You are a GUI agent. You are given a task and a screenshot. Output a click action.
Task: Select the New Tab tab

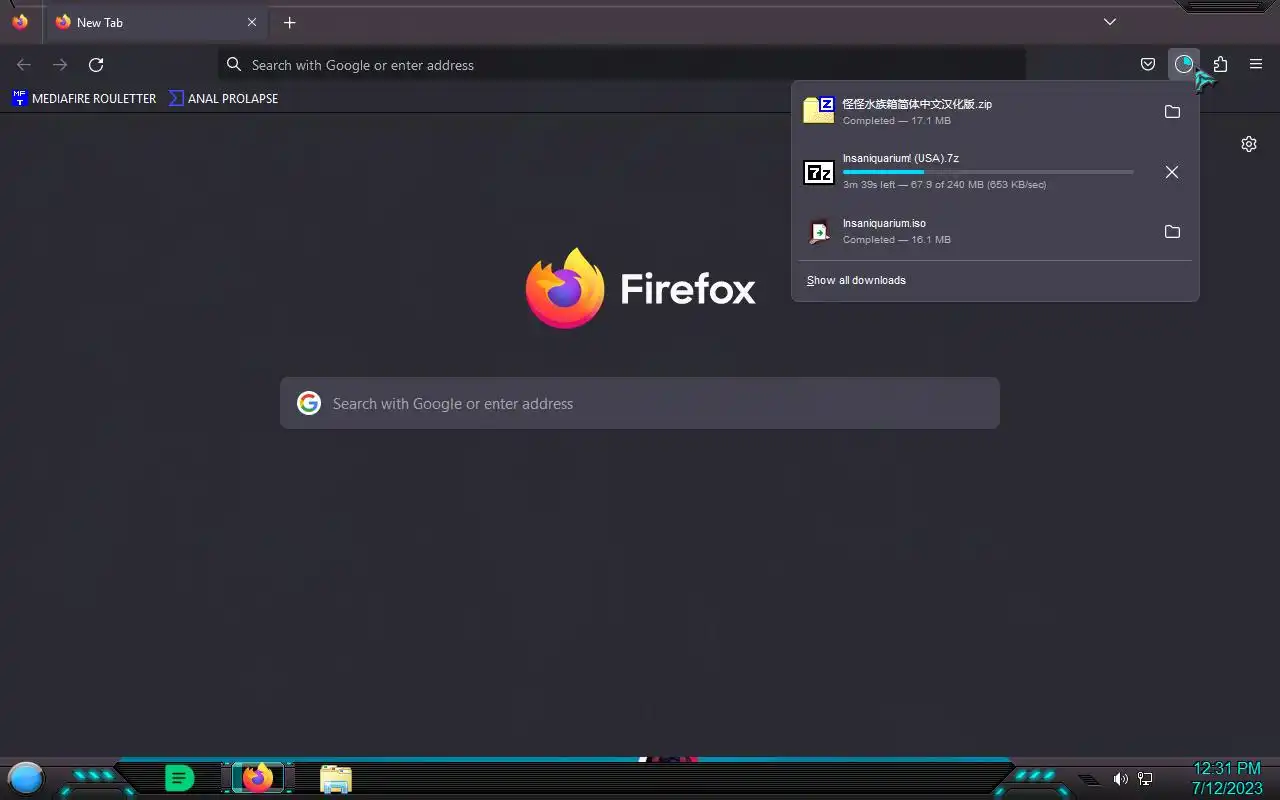[156, 22]
